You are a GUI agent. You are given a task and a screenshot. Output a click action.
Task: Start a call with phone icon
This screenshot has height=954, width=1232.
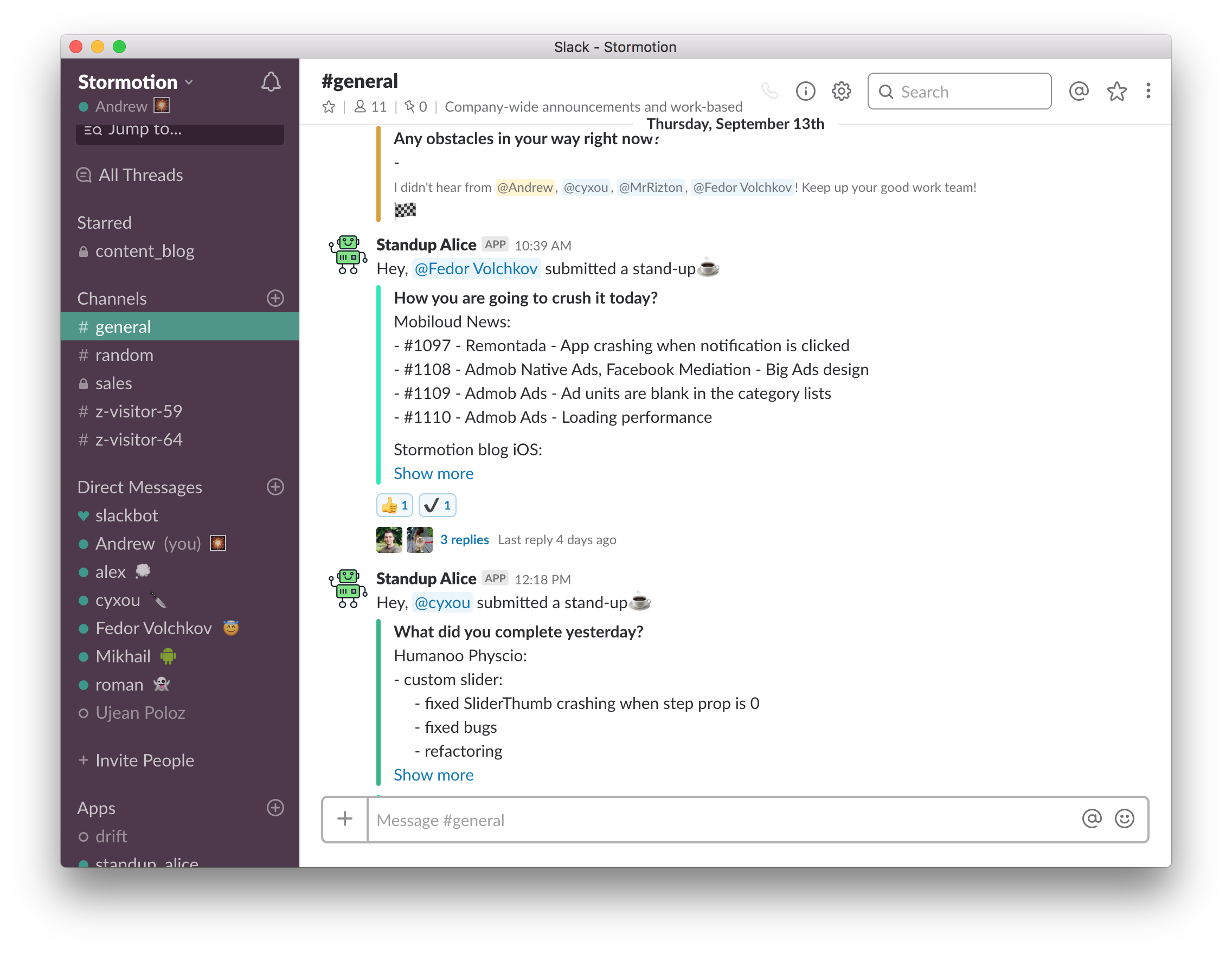pos(769,91)
